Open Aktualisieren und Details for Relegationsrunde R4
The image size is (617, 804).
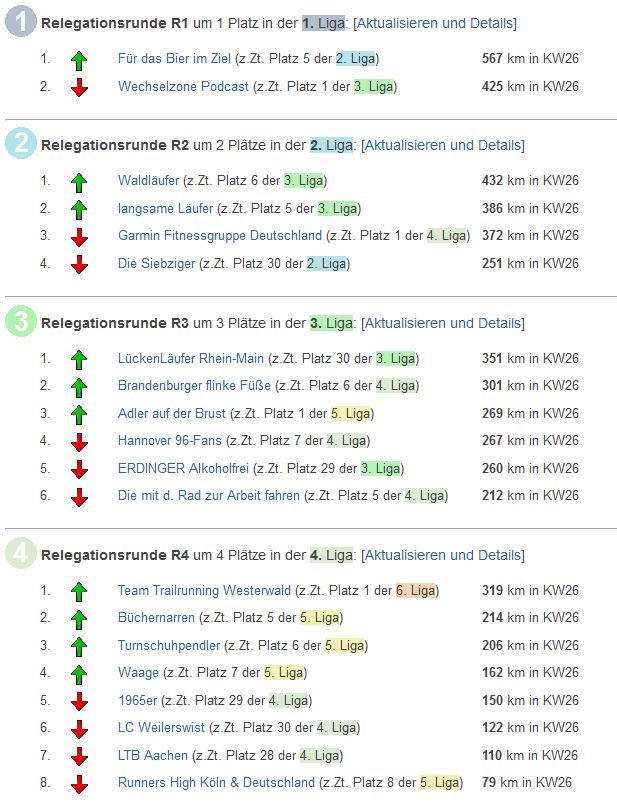442,555
